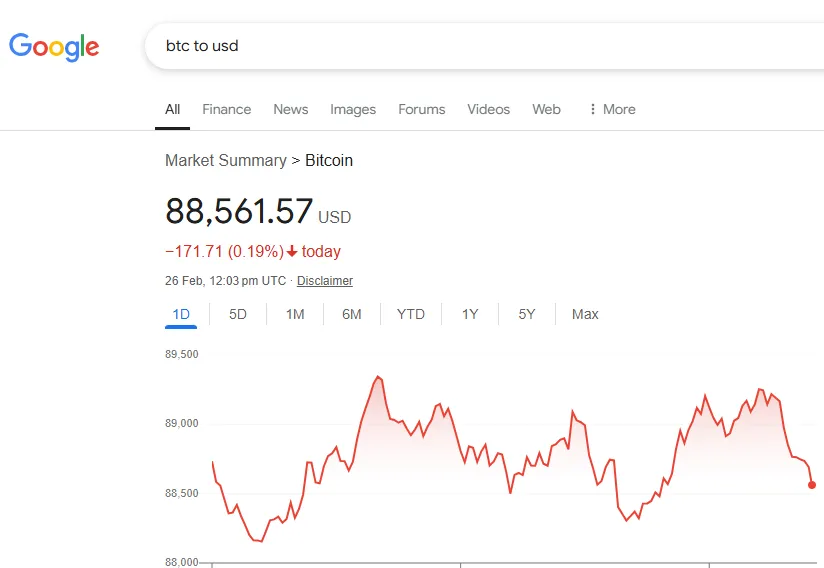The width and height of the screenshot is (824, 568).
Task: Click the Google logo
Action: point(54,47)
